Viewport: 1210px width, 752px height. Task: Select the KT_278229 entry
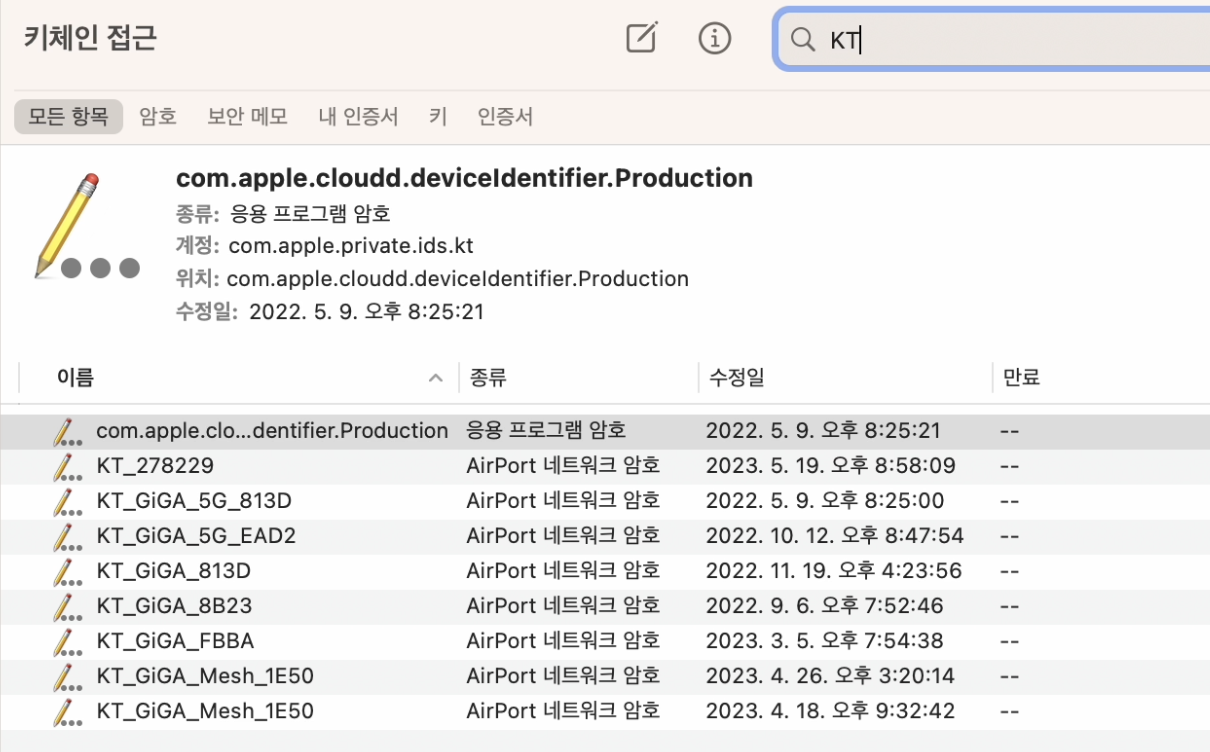pyautogui.click(x=605, y=466)
